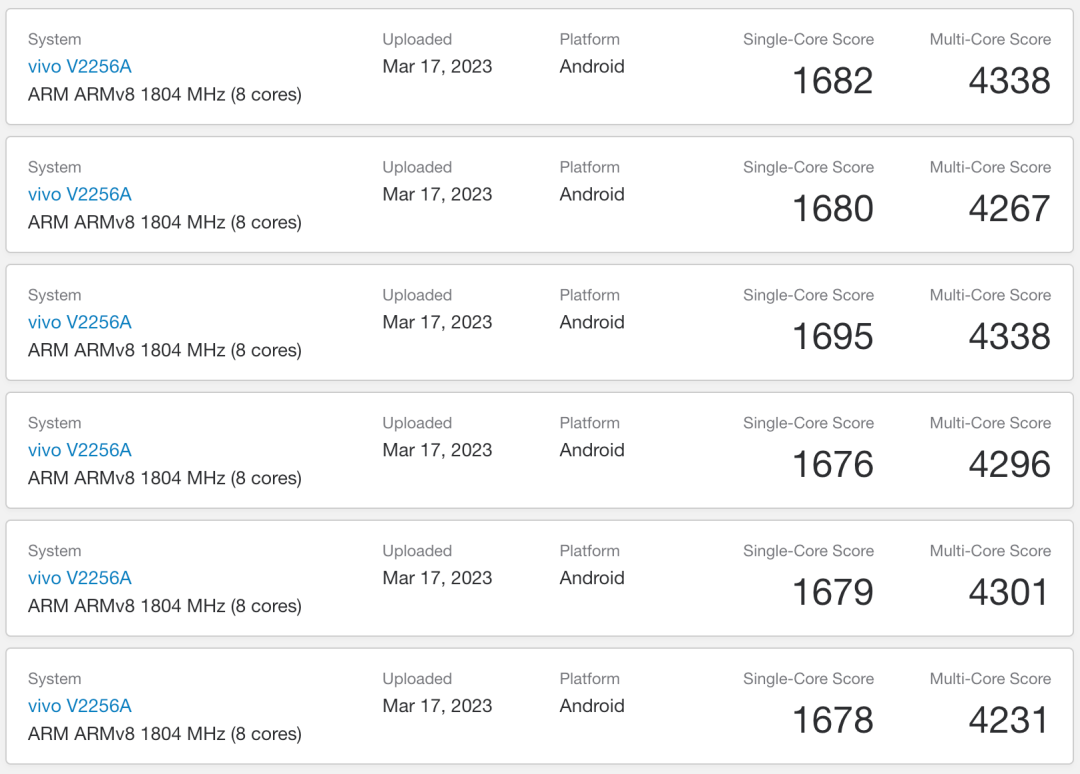Click multi-core 4338 beside single-core 1682
The height and width of the screenshot is (774, 1080).
[1009, 81]
